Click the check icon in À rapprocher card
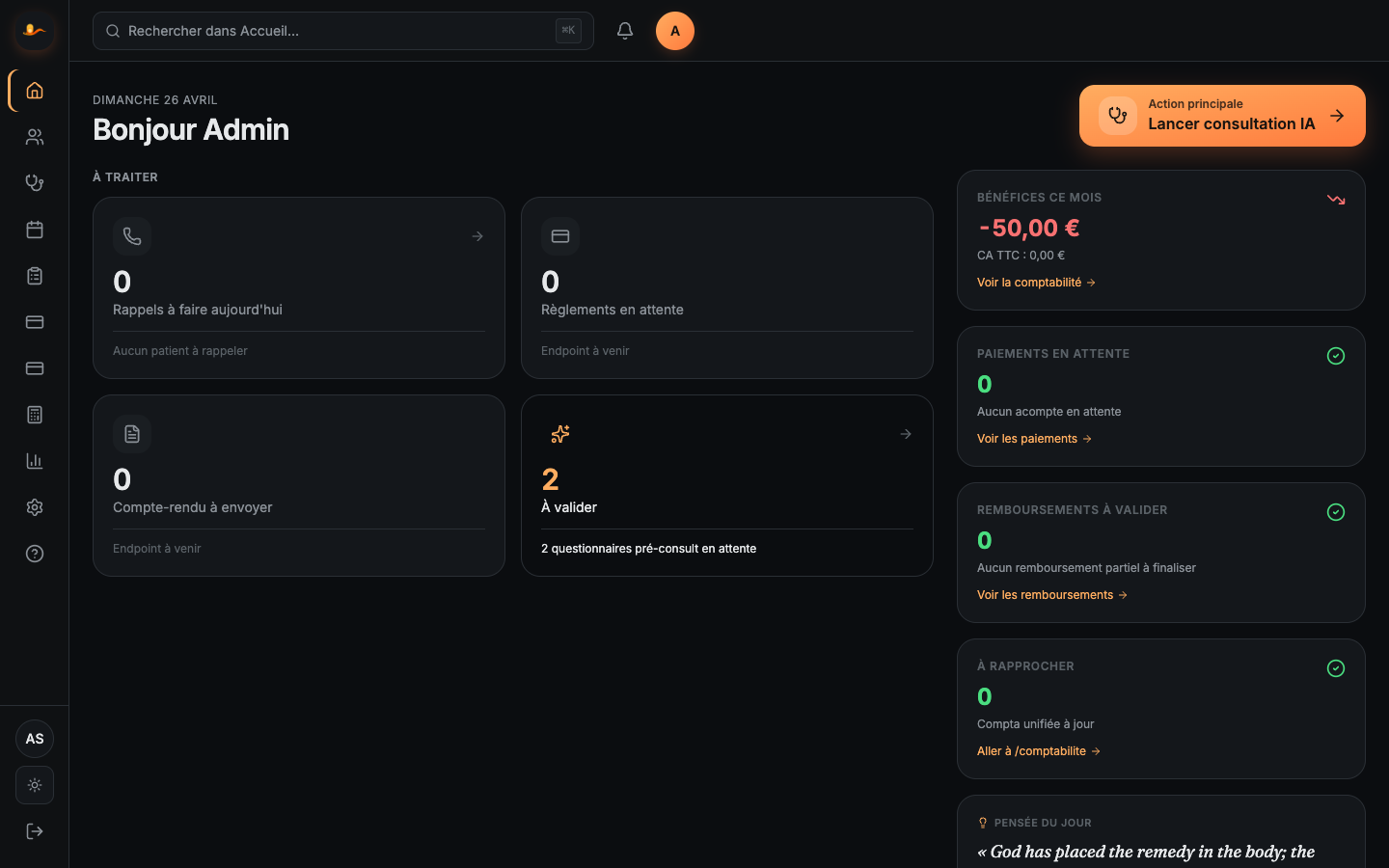Screen dimensions: 1389x868 [1336, 668]
